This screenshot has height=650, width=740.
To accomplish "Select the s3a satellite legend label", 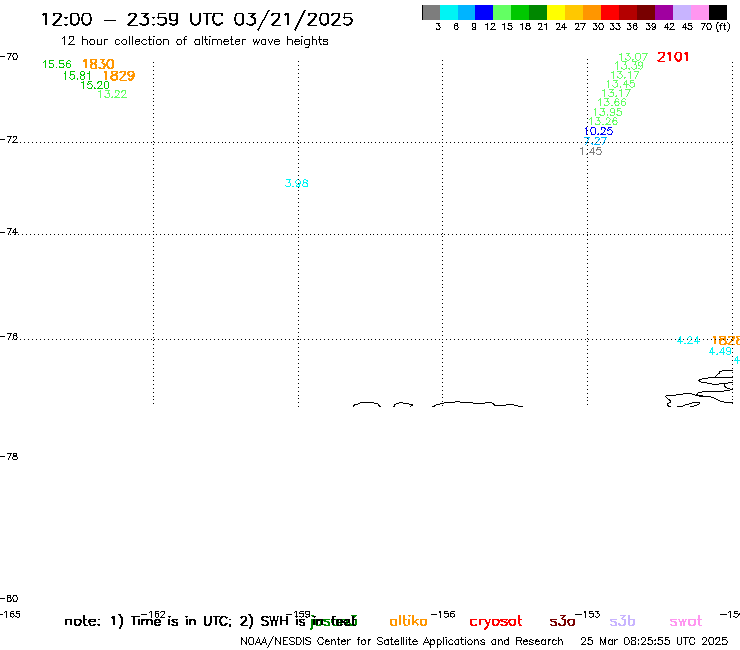I will [x=562, y=622].
